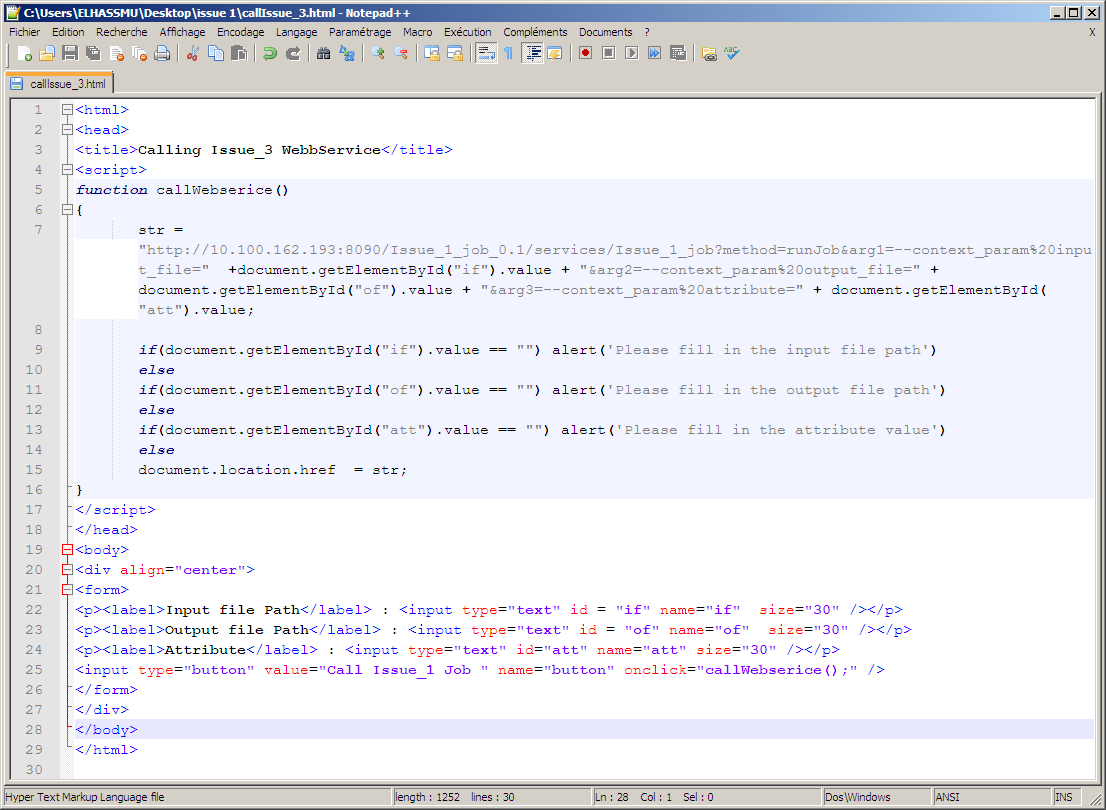Click line number 7 in the margin
This screenshot has width=1106, height=810.
[x=38, y=230]
